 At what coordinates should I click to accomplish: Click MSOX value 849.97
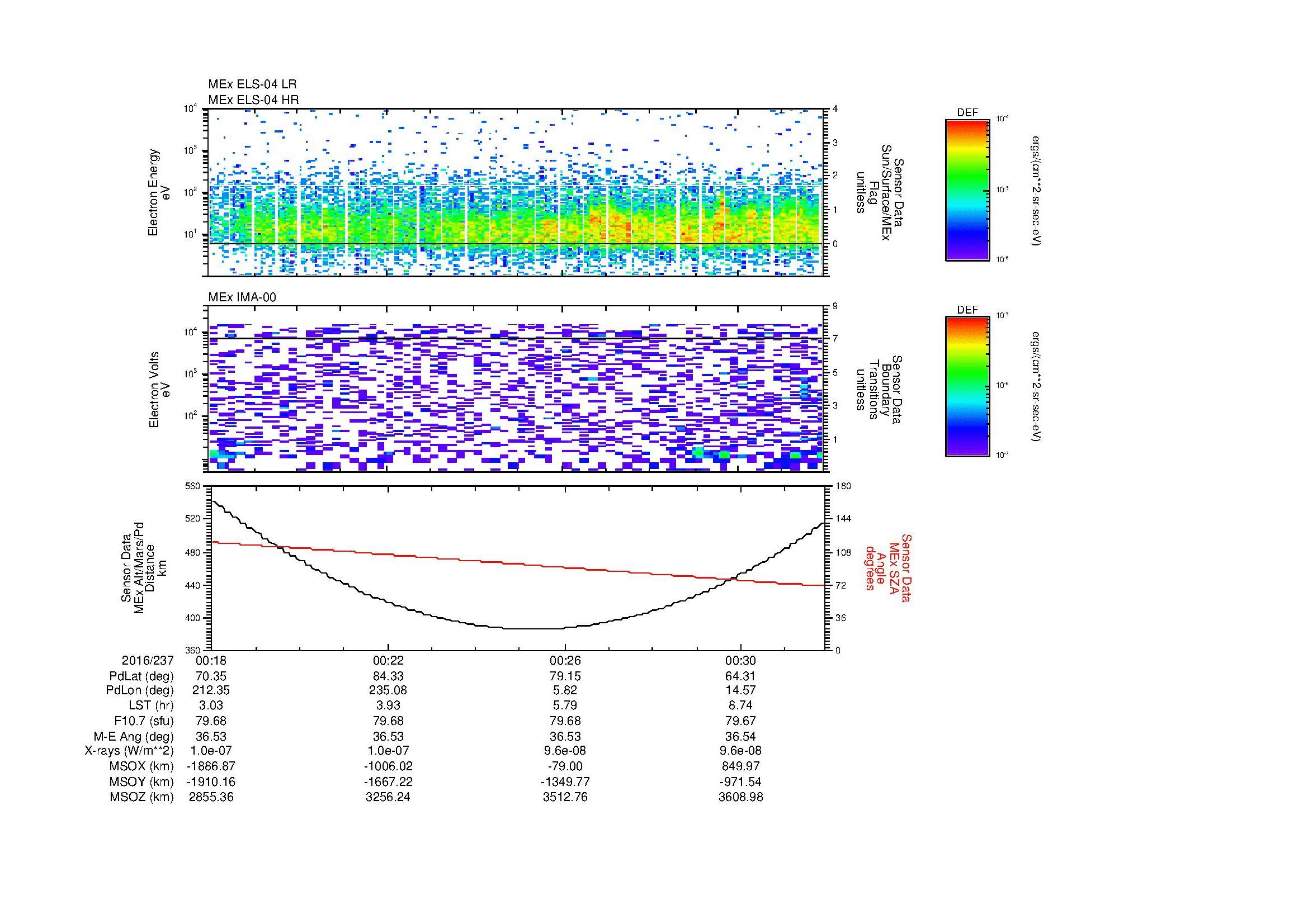coord(740,766)
